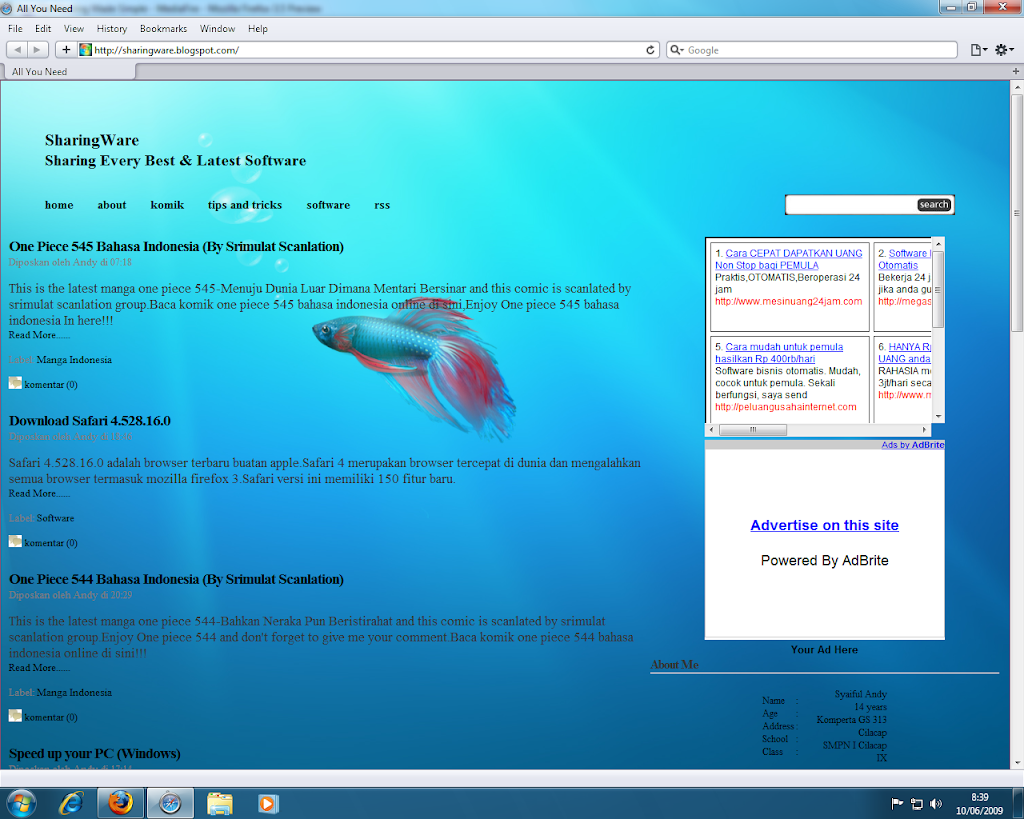The image size is (1024, 819).
Task: Open the Bookmarks menu
Action: [163, 29]
